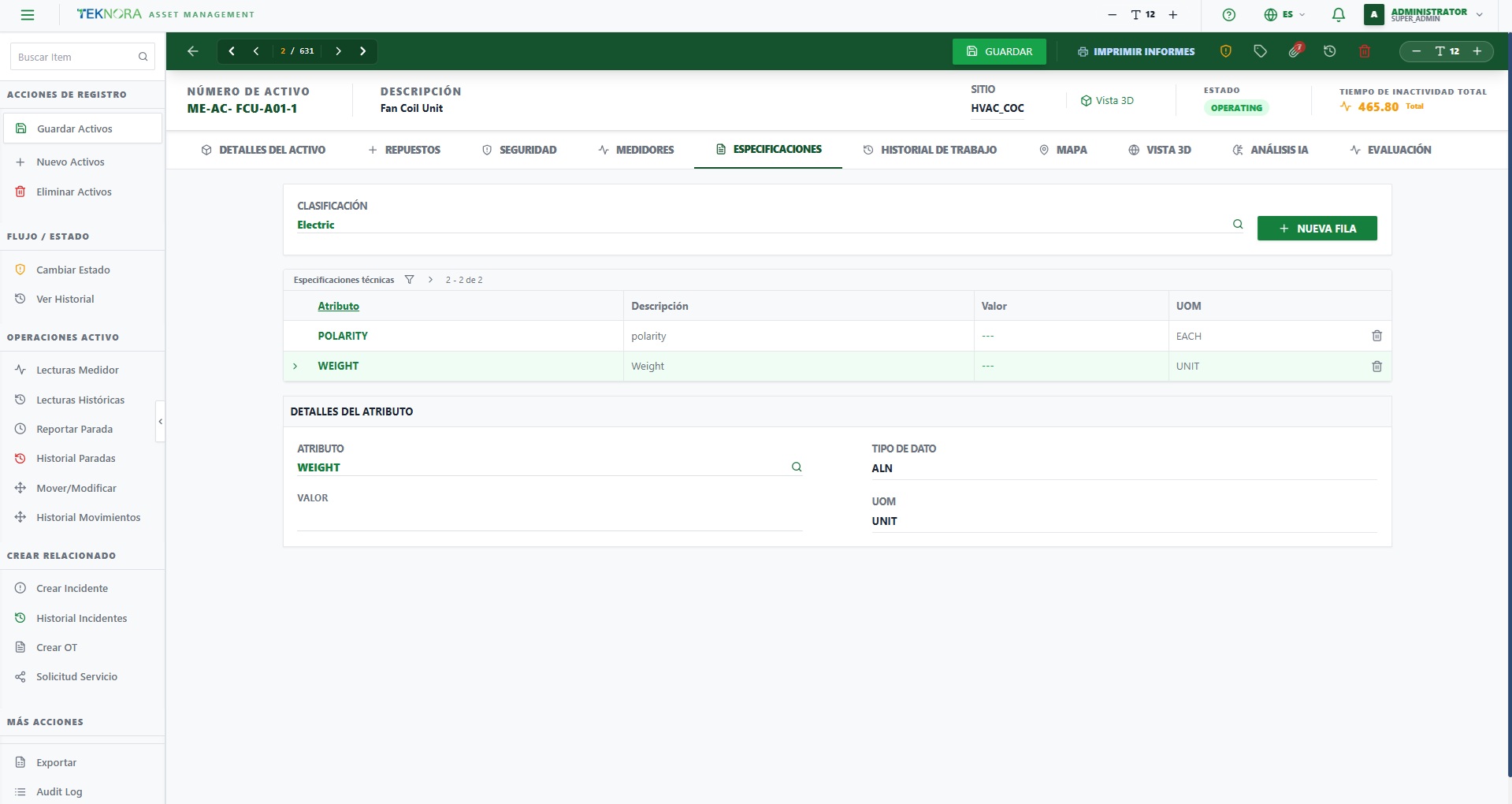Click Reportar Parada
Screen dimensions: 1512x804
pos(74,429)
